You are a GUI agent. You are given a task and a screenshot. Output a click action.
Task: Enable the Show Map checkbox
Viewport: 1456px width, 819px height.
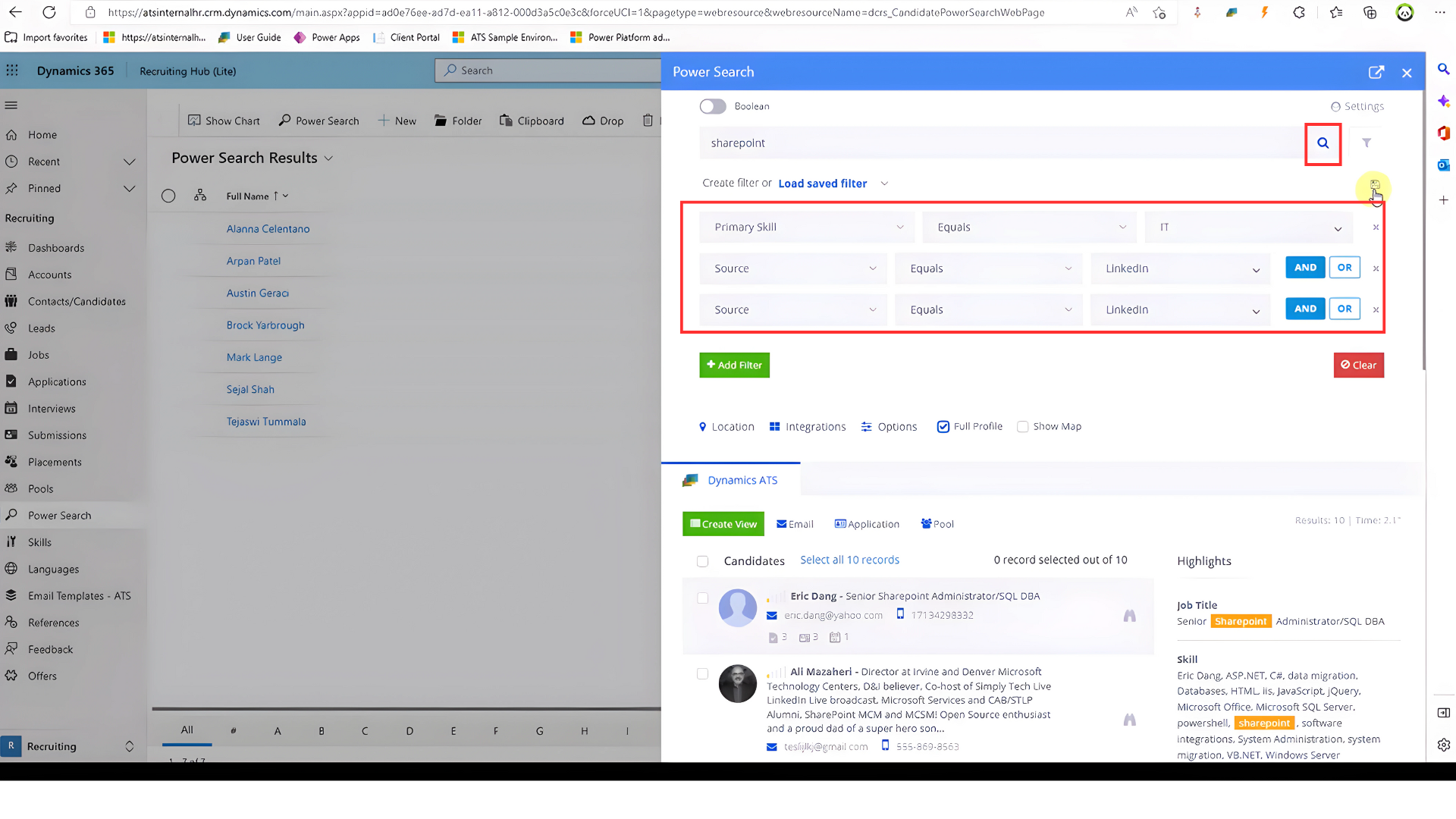(1022, 427)
